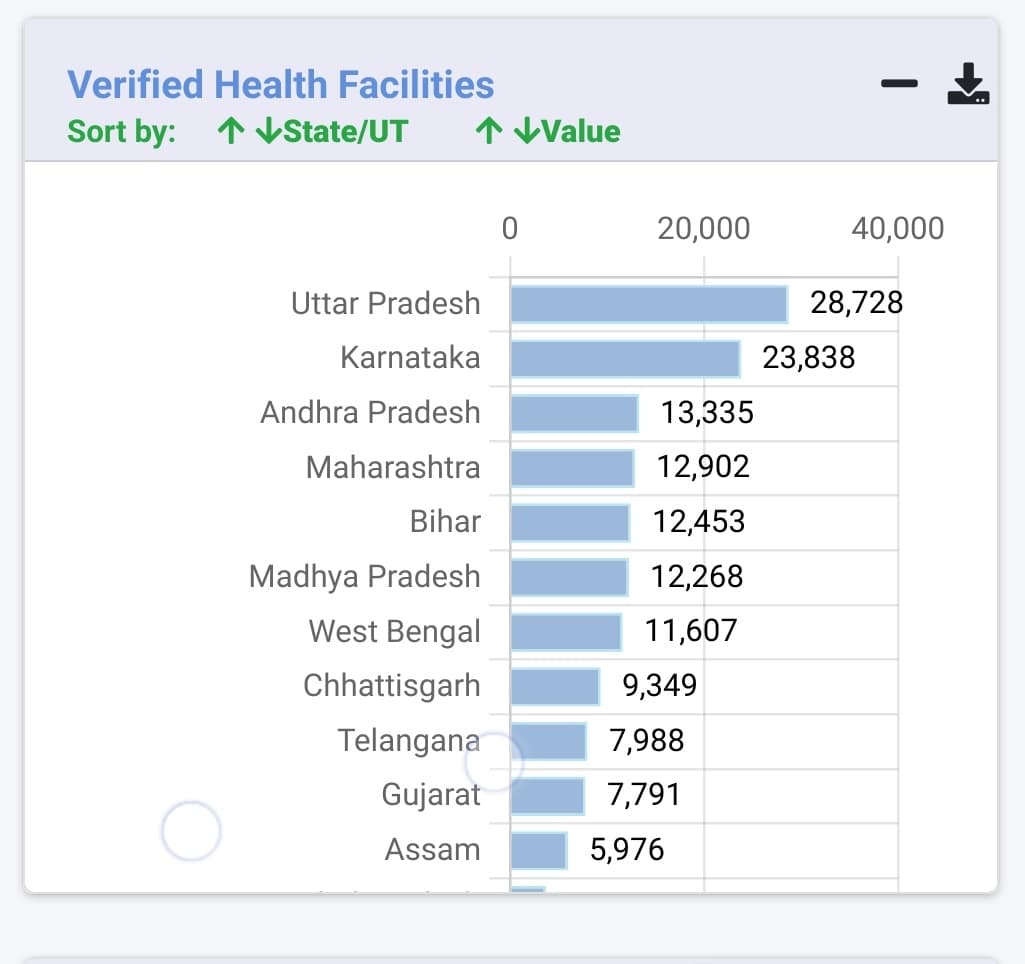Click the Telangana bar
This screenshot has height=964, width=1025.
point(549,741)
